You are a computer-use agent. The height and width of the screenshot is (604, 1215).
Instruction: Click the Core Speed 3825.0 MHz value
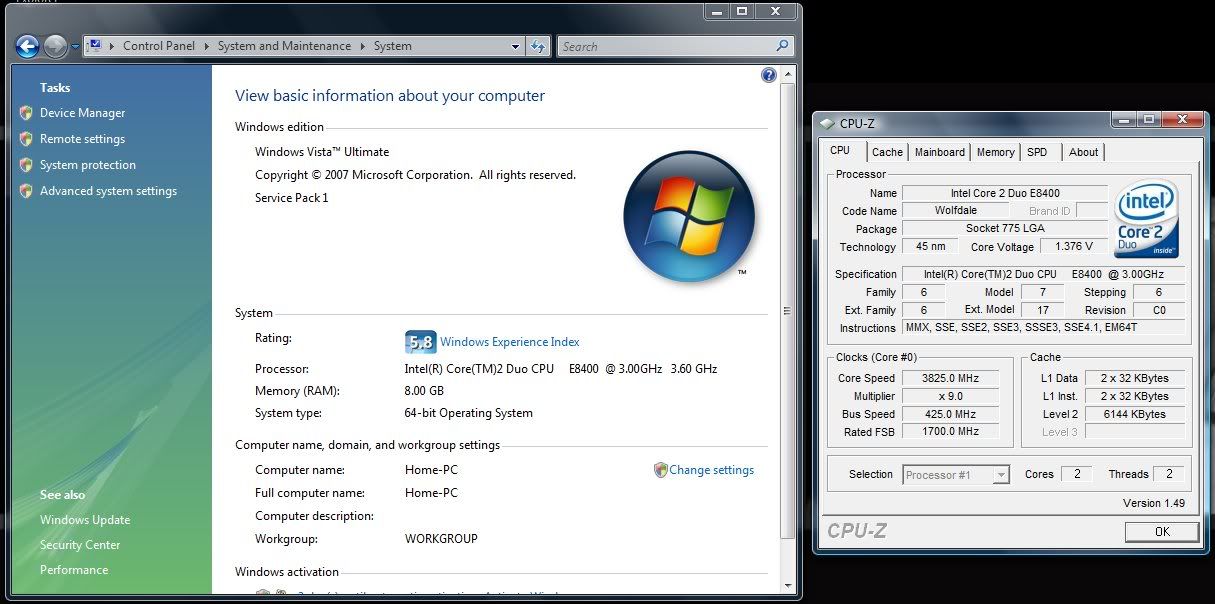pyautogui.click(x=950, y=378)
